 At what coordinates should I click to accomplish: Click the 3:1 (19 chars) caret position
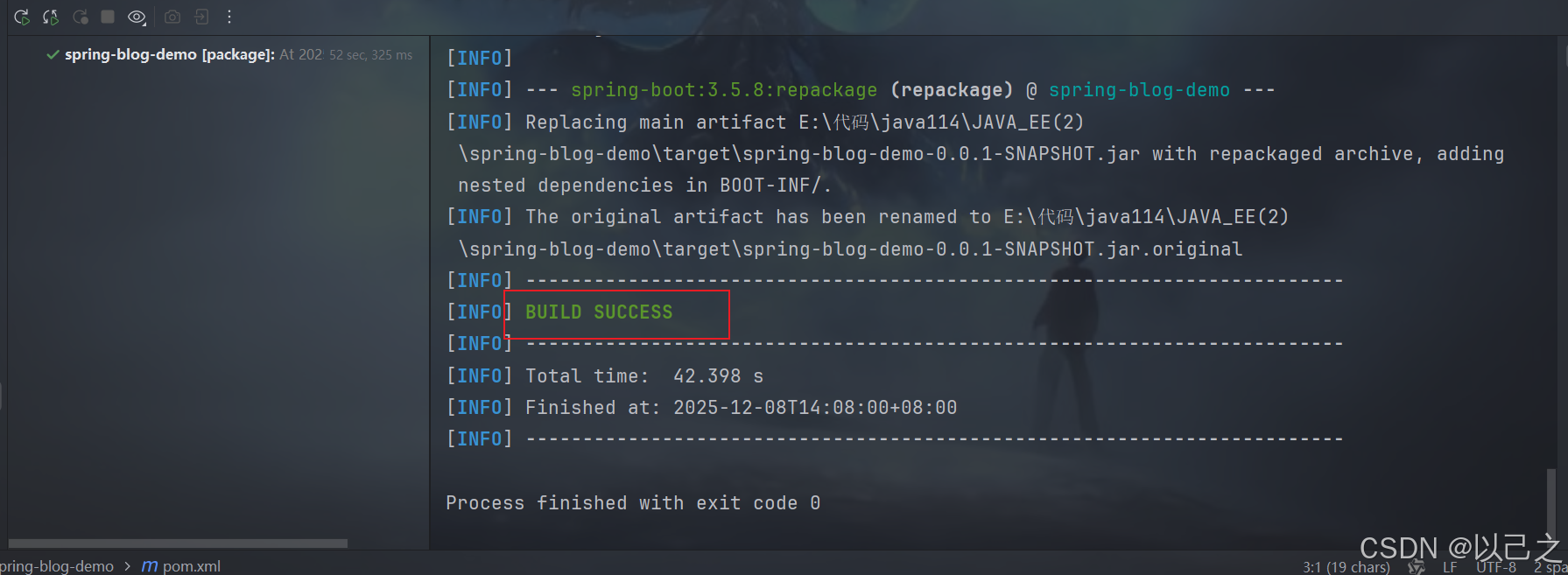coord(1346,567)
